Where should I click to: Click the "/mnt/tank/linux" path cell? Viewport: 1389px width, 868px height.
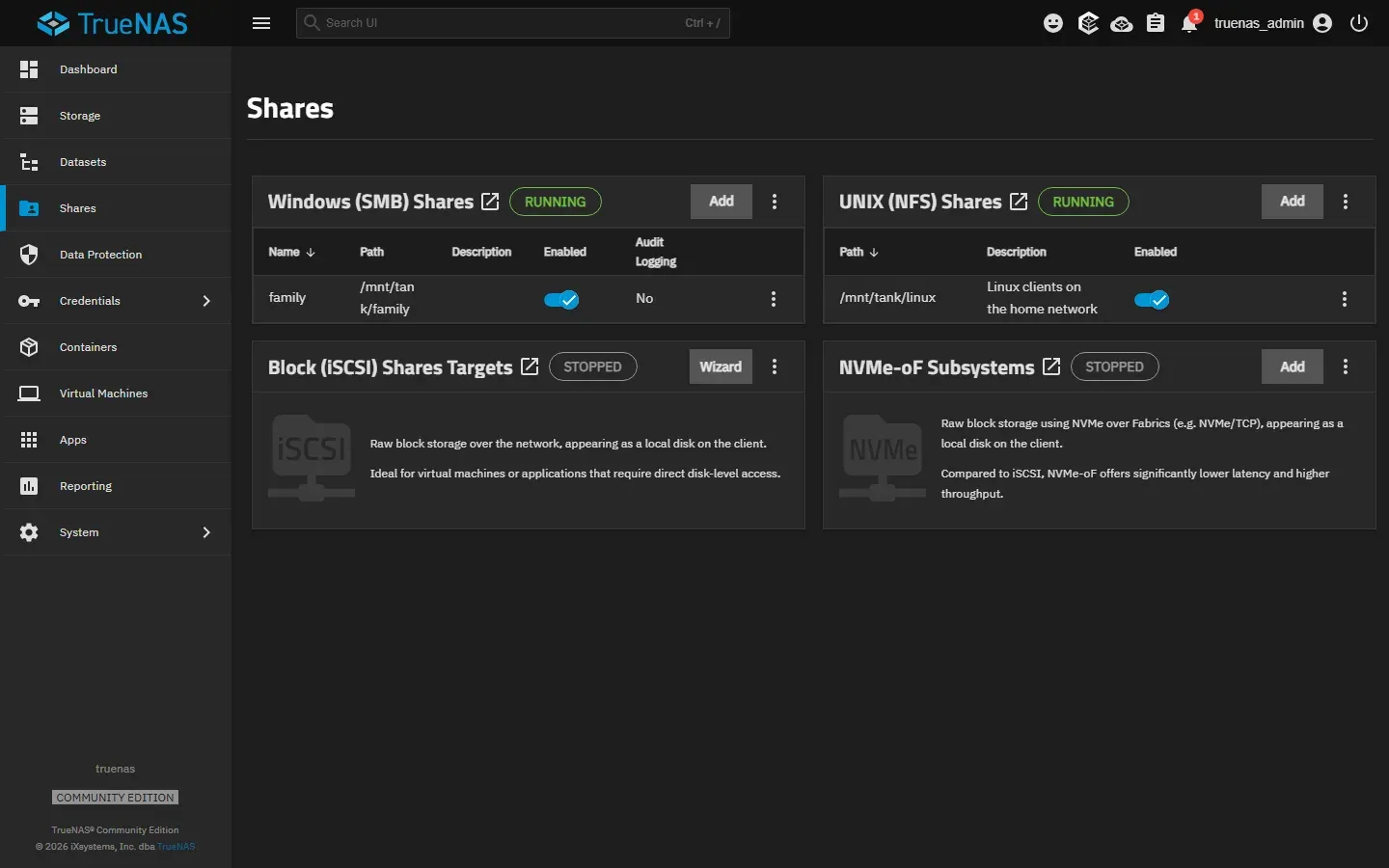887,298
